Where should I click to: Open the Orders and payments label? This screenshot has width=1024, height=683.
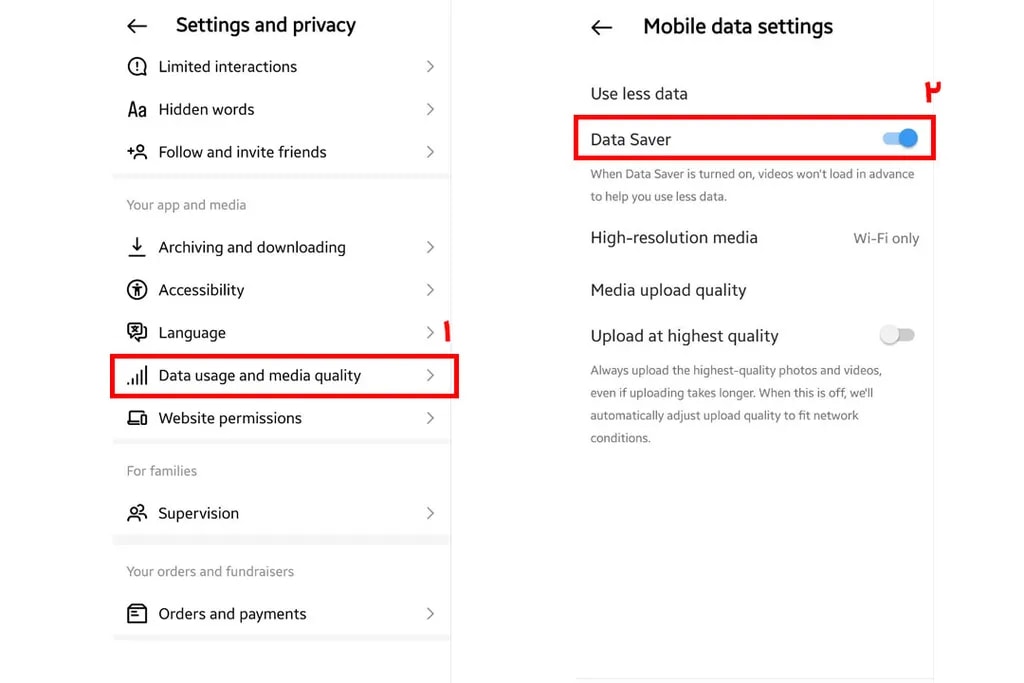232,614
